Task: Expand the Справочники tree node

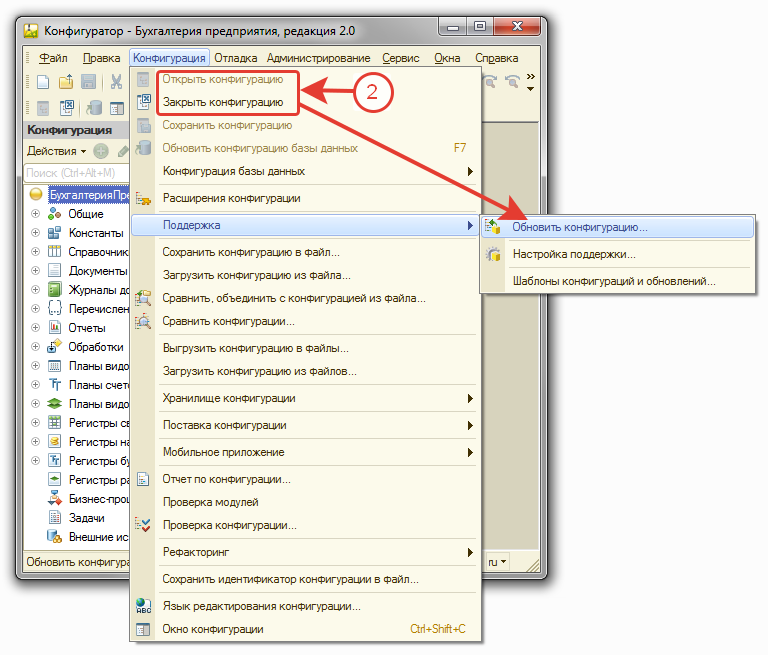Action: [x=35, y=252]
